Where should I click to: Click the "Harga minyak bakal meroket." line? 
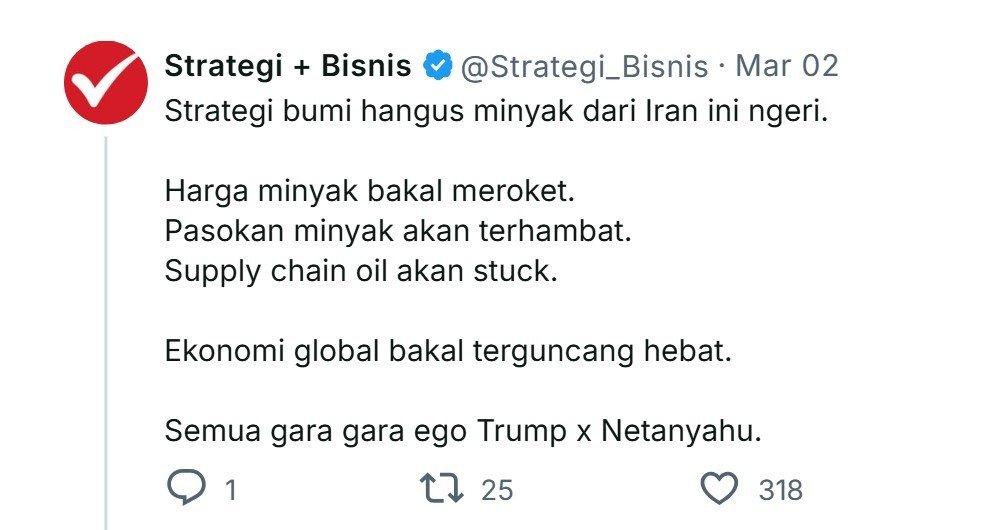pos(370,190)
